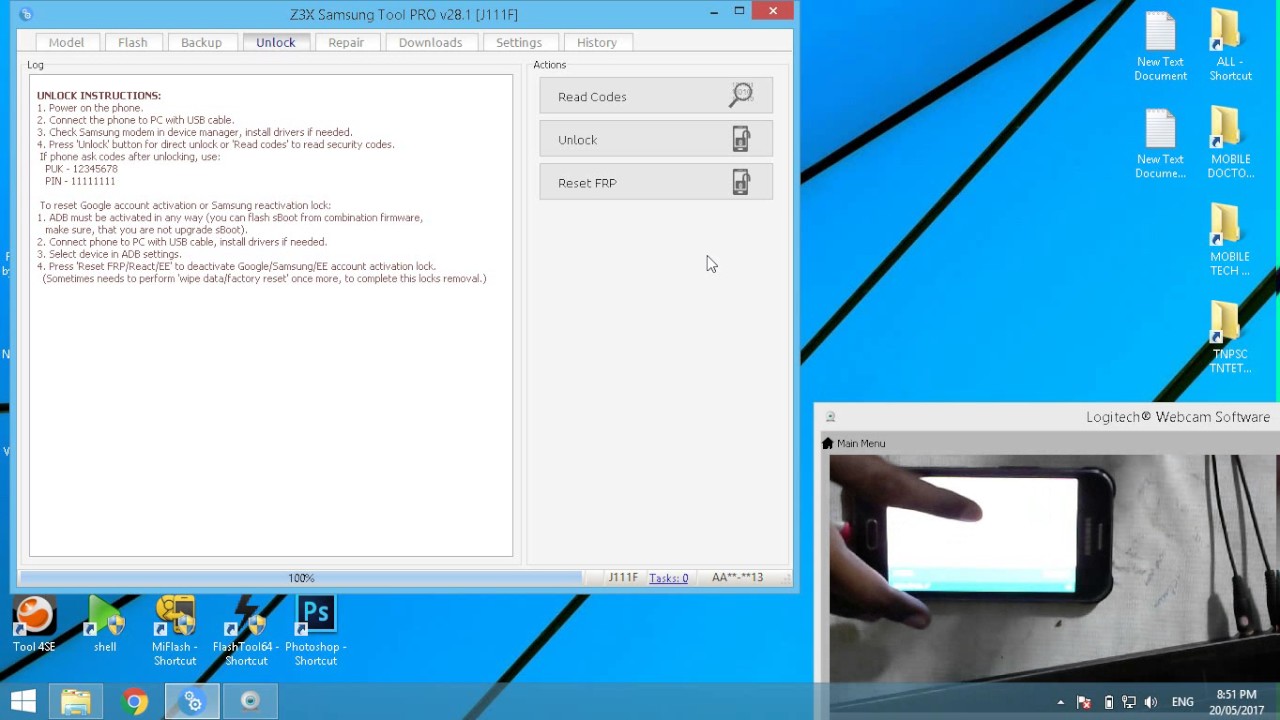Switch the ENG input language
This screenshot has height=720, width=1280.
tap(1182, 702)
